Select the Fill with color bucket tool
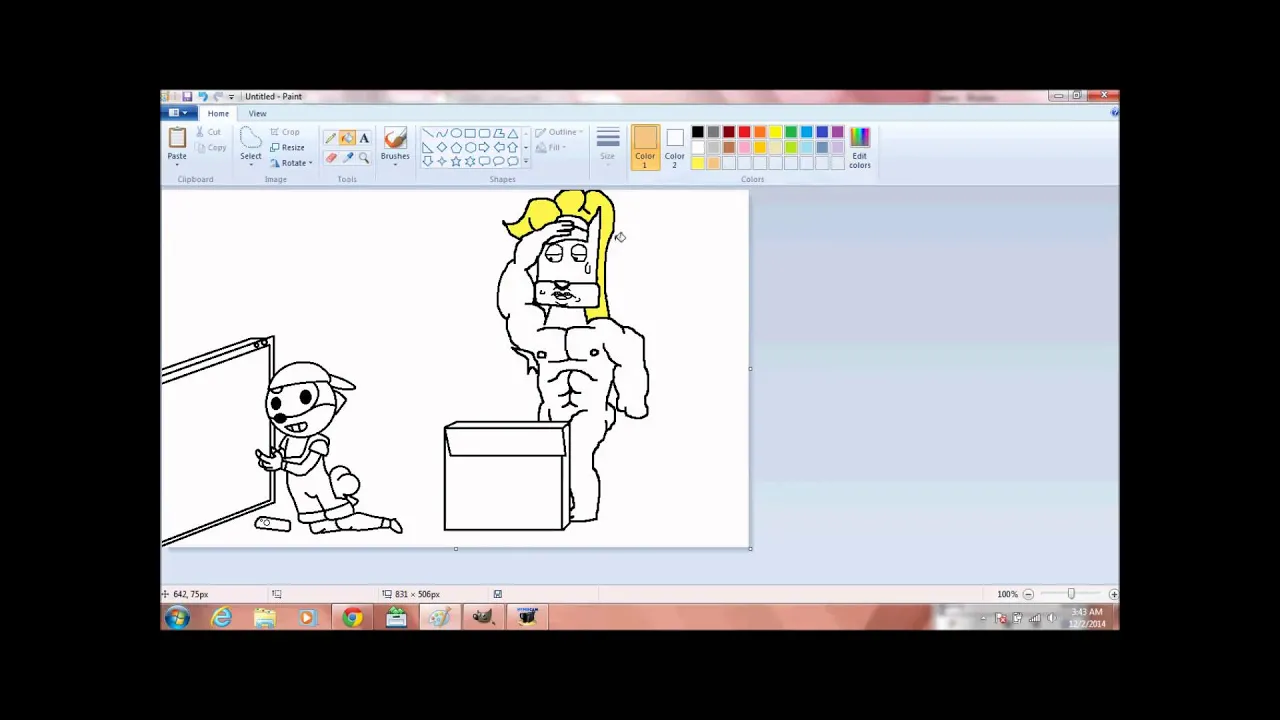Screen dimensions: 1280x720 click(346, 137)
